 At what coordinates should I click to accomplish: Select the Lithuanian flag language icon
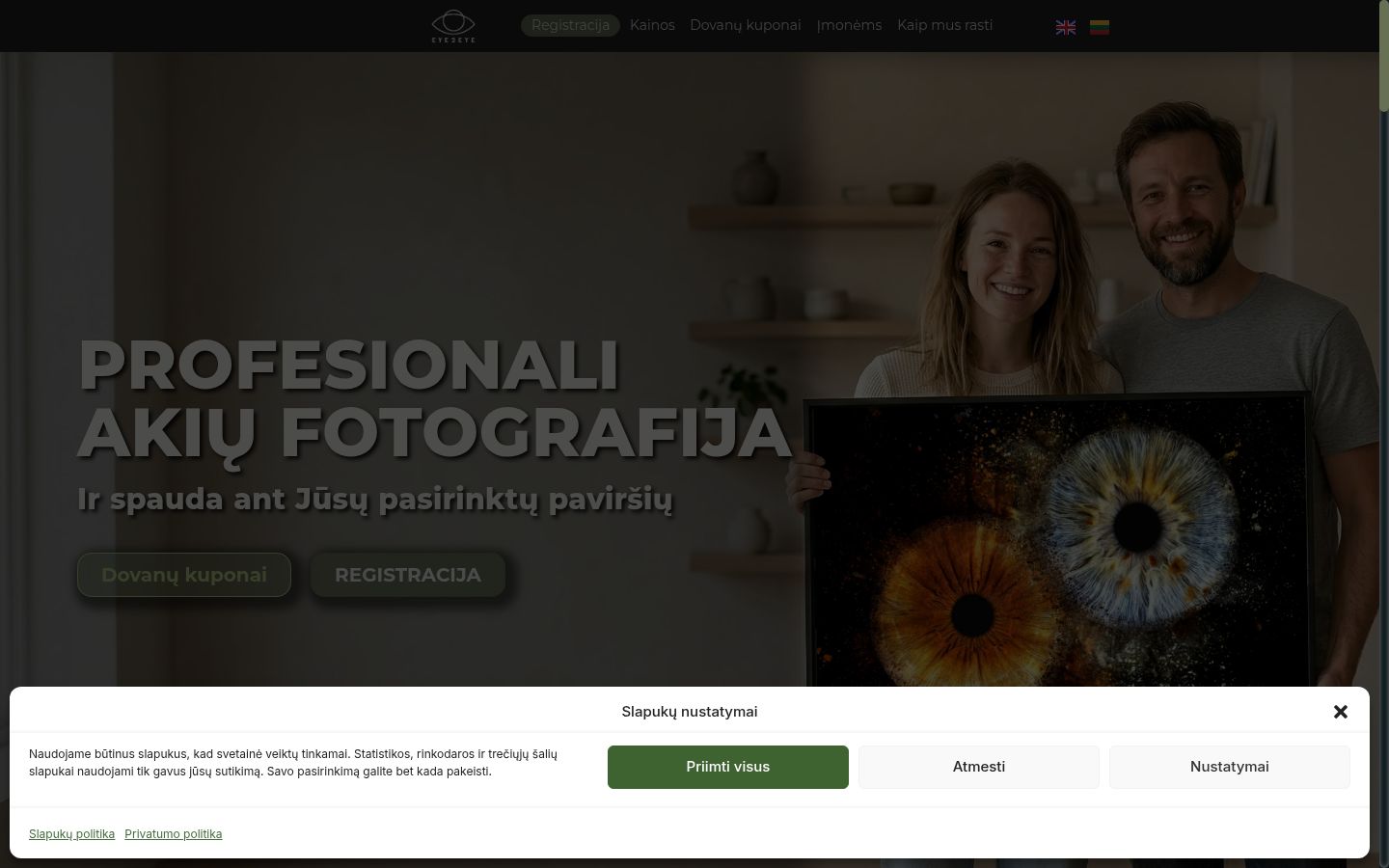click(x=1100, y=27)
